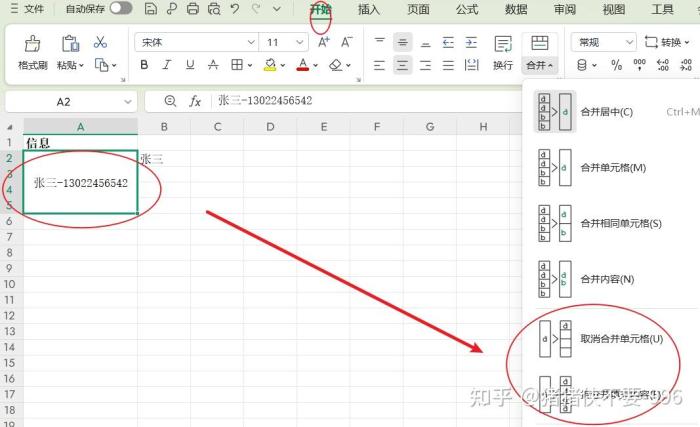Apply Percent style (%)

(617, 65)
